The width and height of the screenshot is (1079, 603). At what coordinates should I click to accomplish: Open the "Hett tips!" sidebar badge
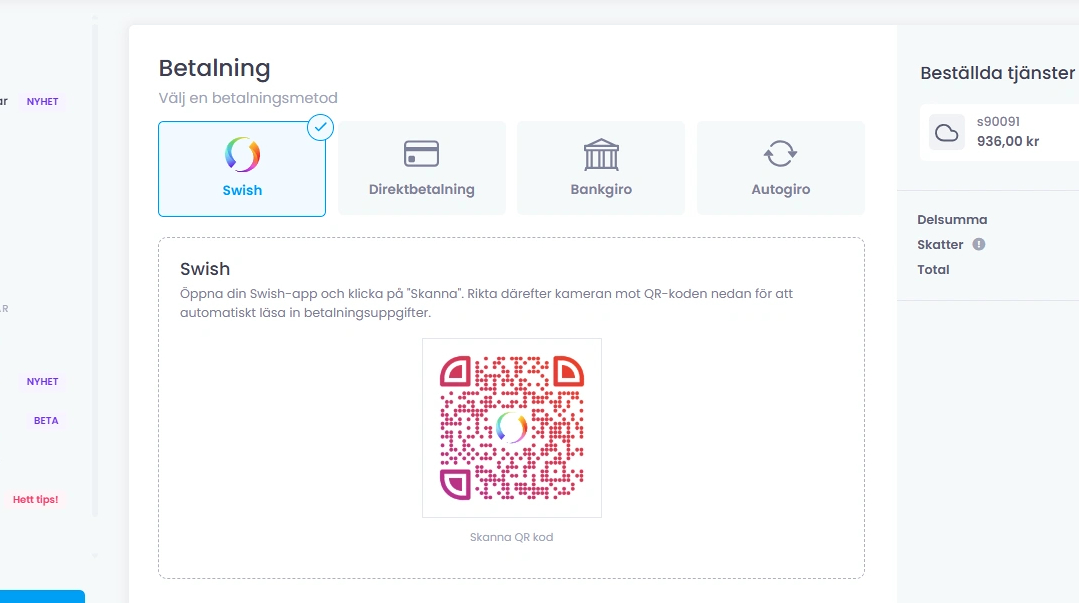pos(35,499)
